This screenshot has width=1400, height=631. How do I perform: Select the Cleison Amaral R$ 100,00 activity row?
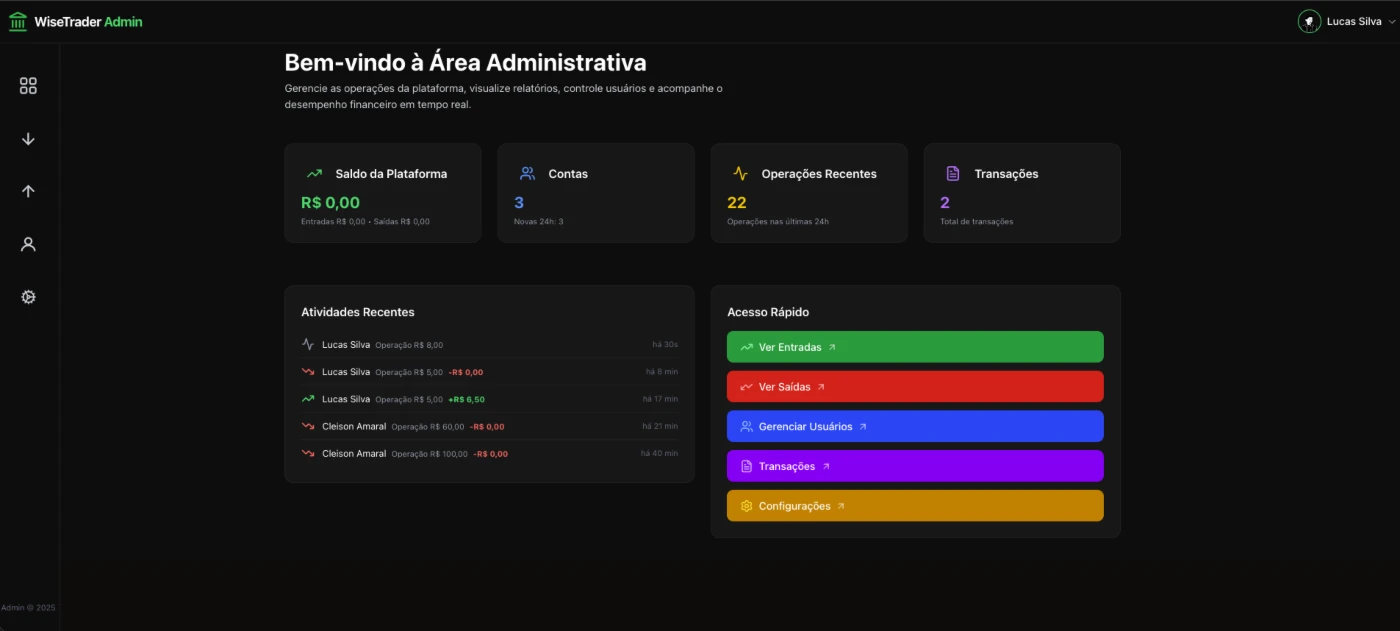click(x=489, y=454)
